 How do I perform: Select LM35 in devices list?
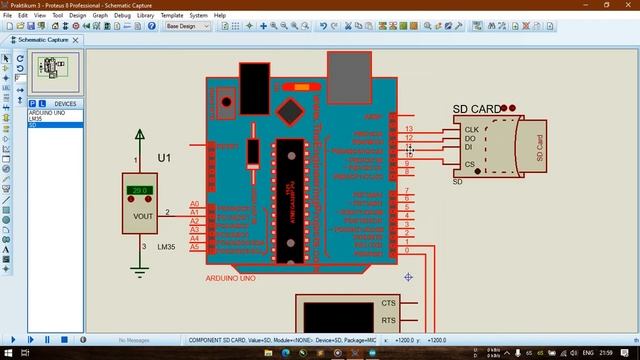tap(56, 118)
